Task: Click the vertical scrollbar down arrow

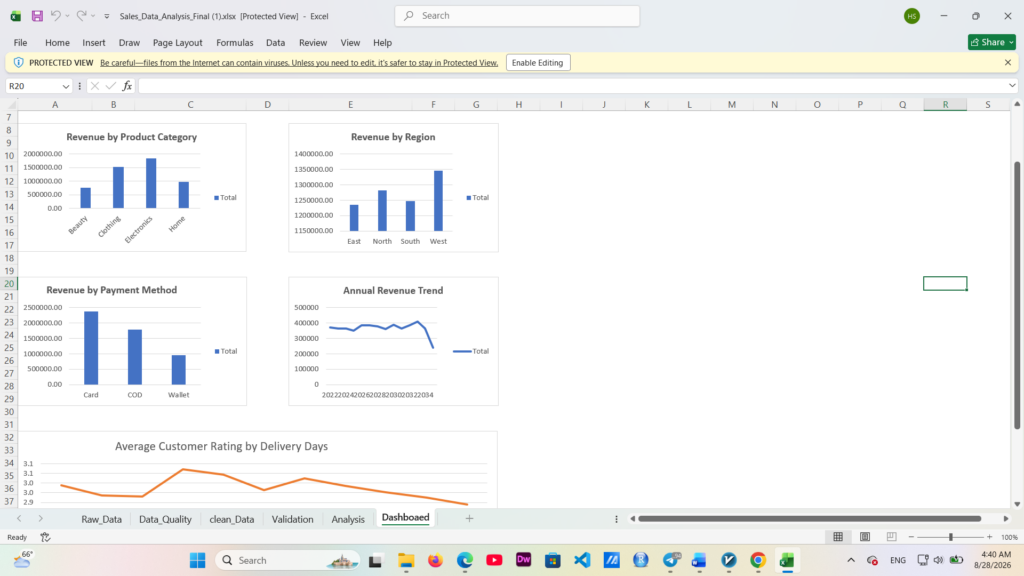Action: click(1017, 504)
